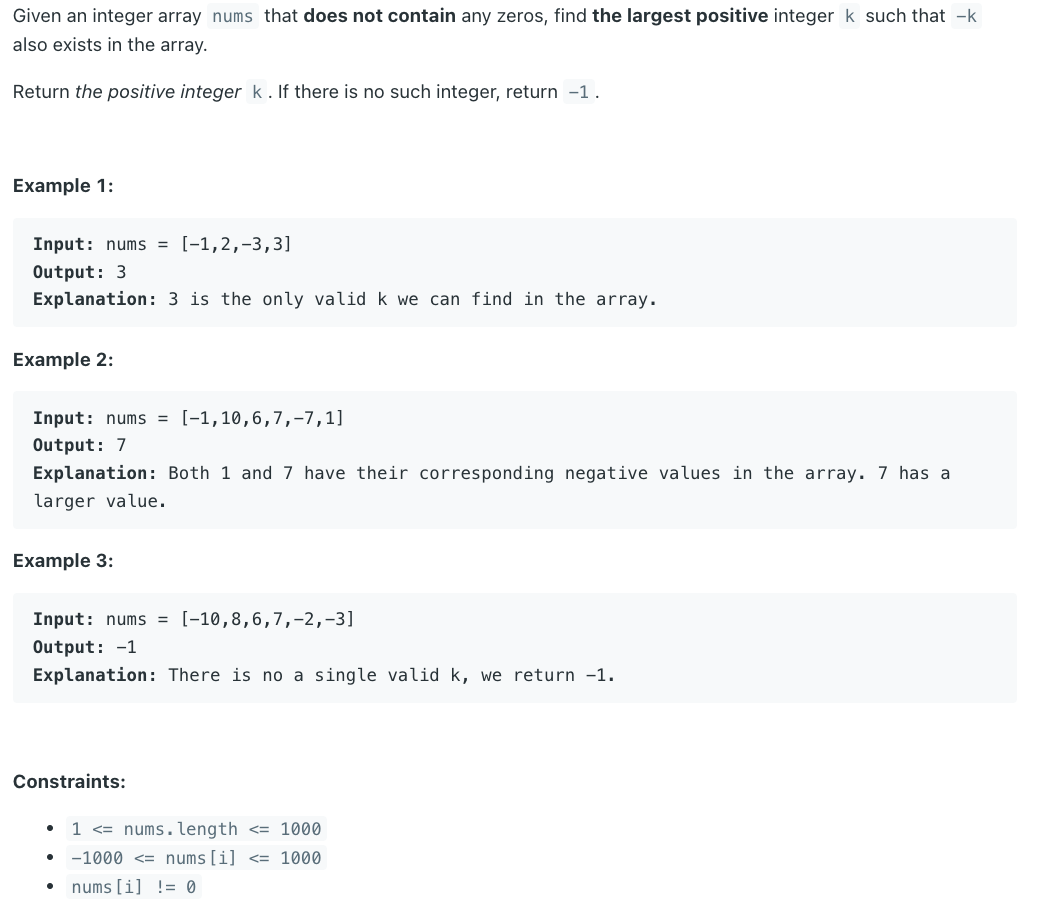Click the bold phrase does not contain
This screenshot has width=1038, height=918.
point(379,16)
